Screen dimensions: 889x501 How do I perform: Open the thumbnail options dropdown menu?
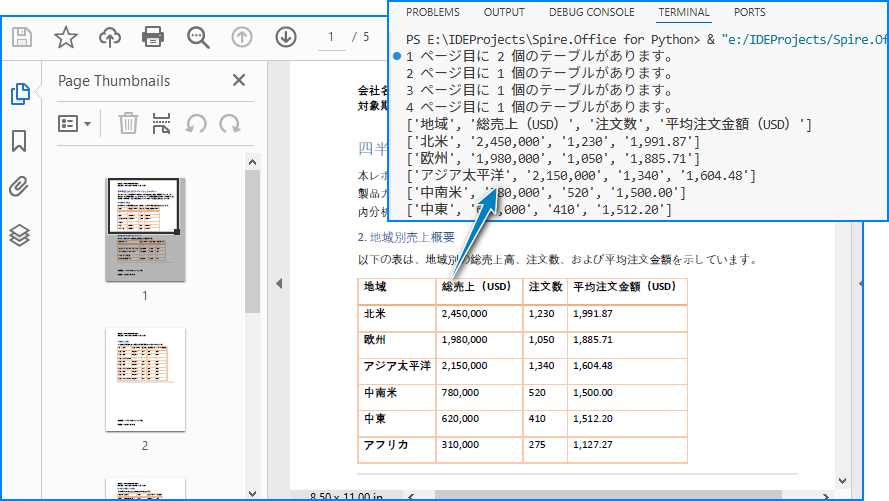click(74, 124)
